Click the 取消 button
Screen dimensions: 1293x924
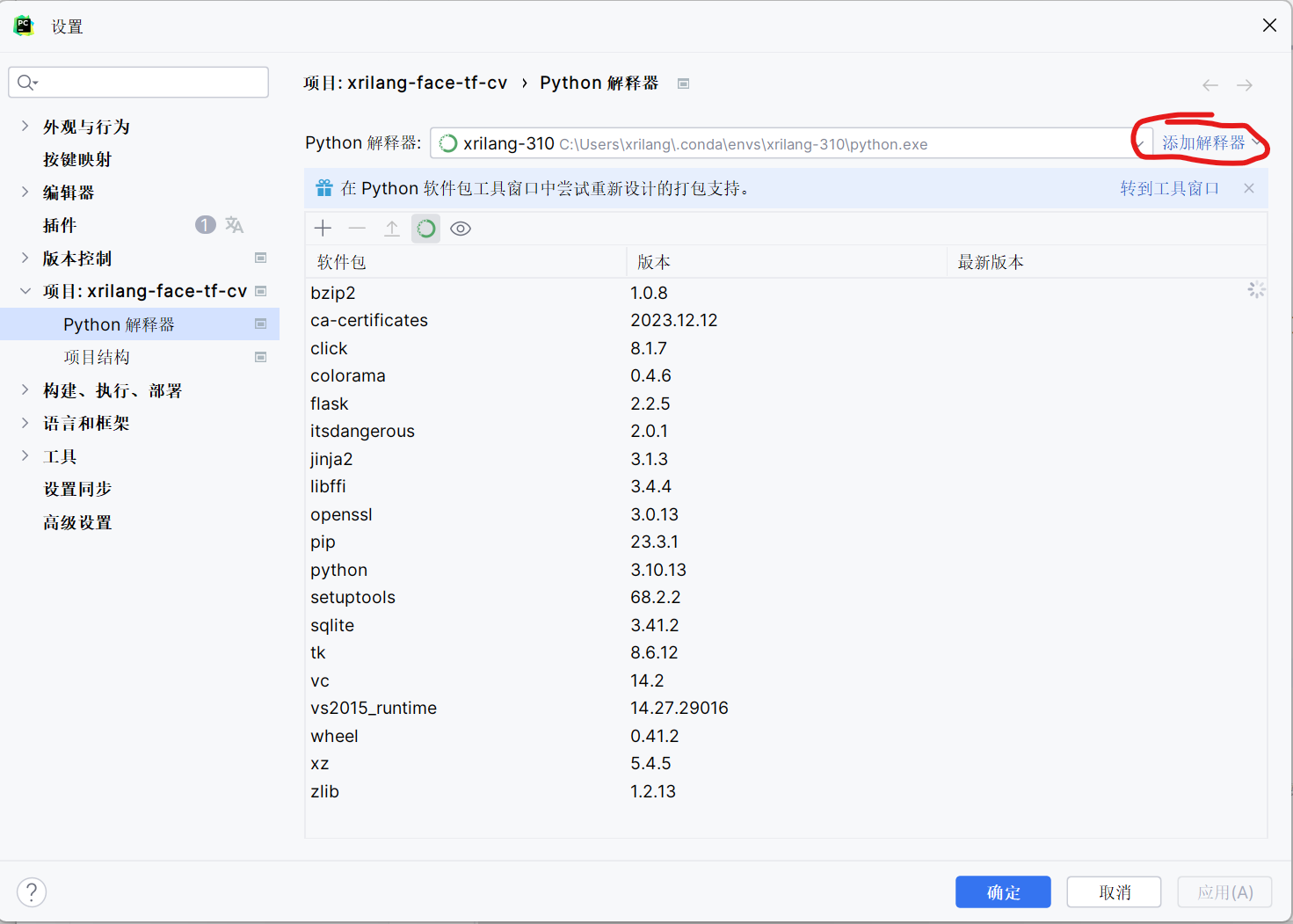[x=1115, y=892]
